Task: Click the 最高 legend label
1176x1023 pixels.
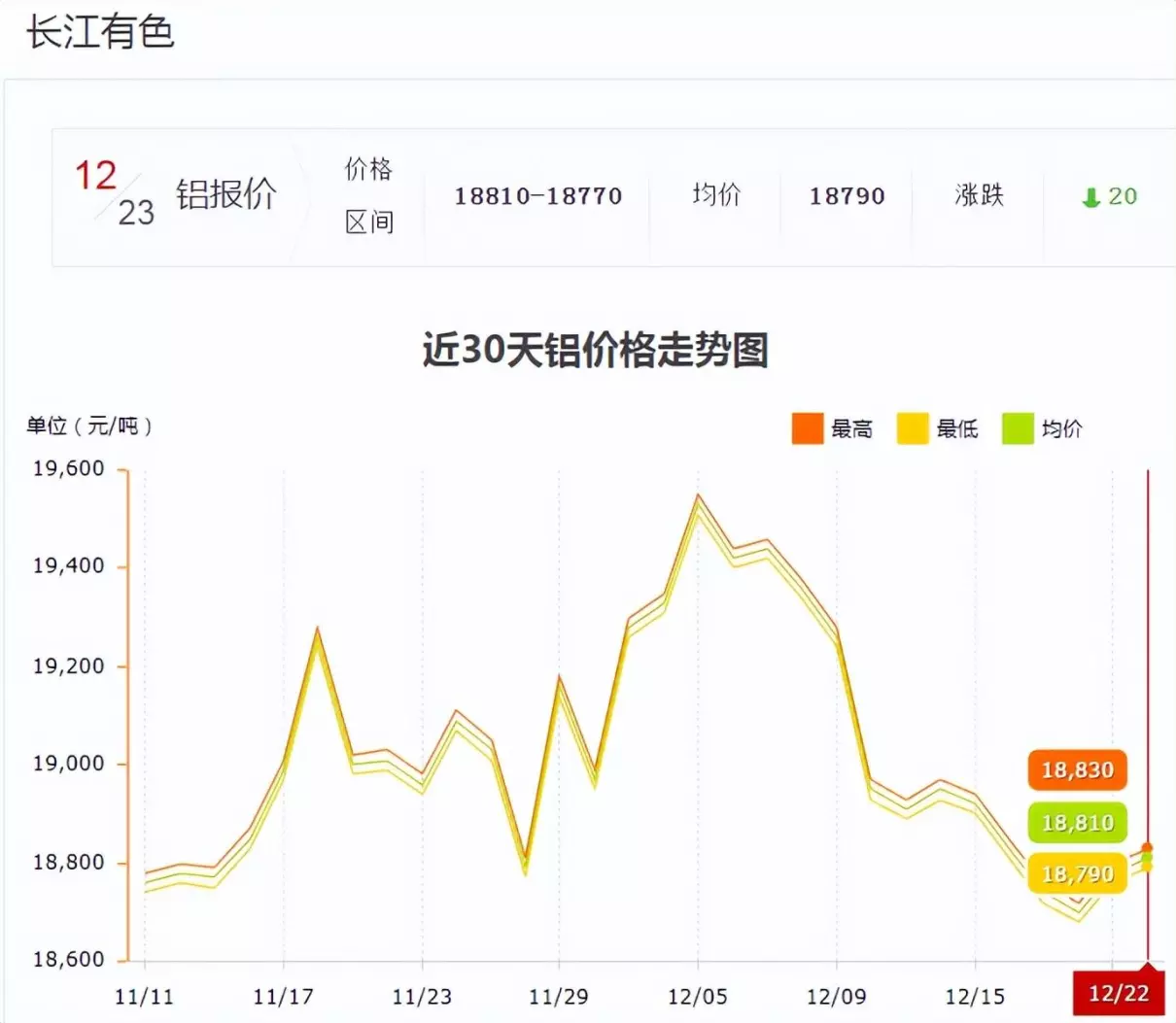Action: click(x=851, y=428)
